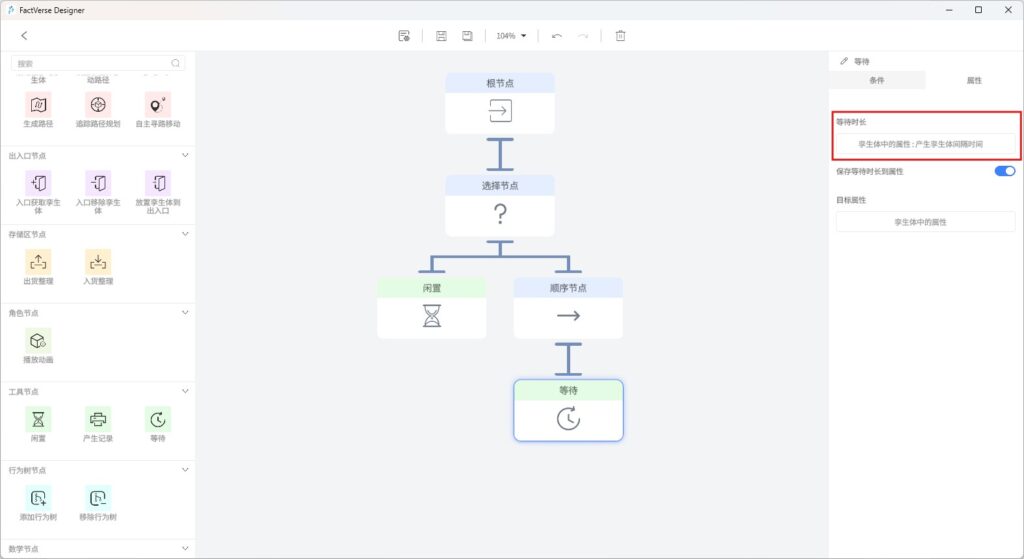Select the 添加行为树 node icon

(x=38, y=497)
